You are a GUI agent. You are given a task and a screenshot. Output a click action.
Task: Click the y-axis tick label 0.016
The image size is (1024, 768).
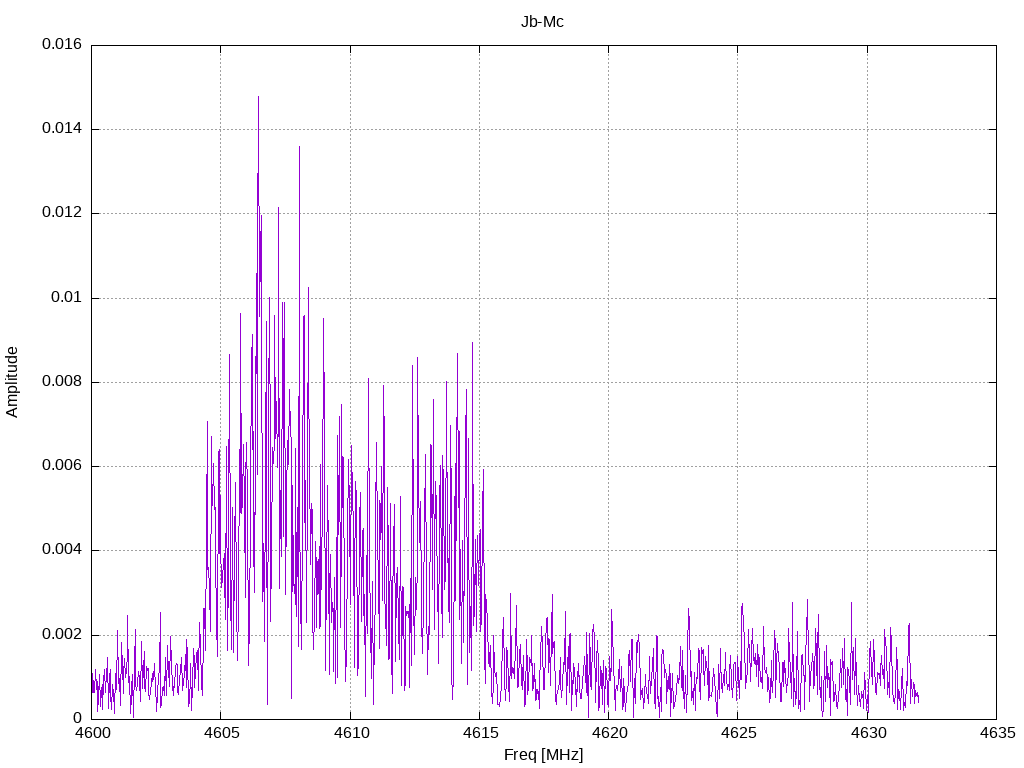pos(61,45)
